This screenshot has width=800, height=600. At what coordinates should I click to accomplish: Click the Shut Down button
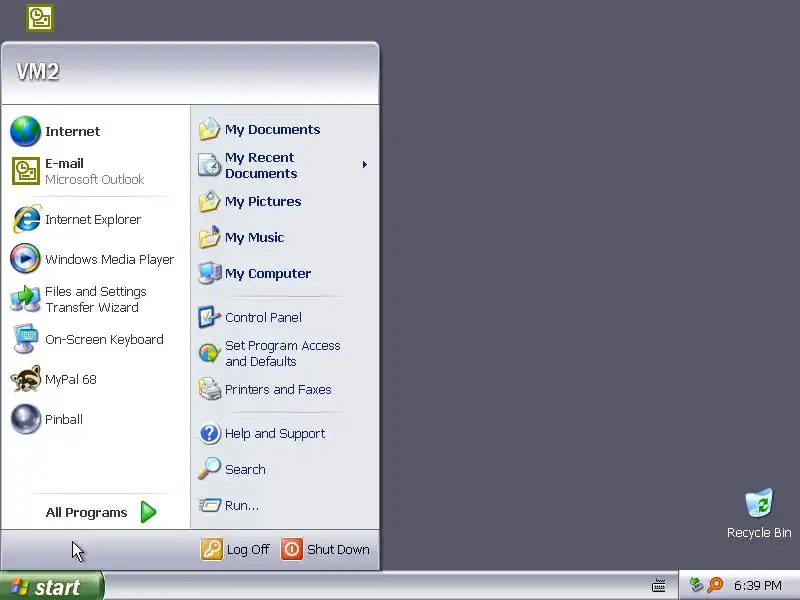point(325,549)
